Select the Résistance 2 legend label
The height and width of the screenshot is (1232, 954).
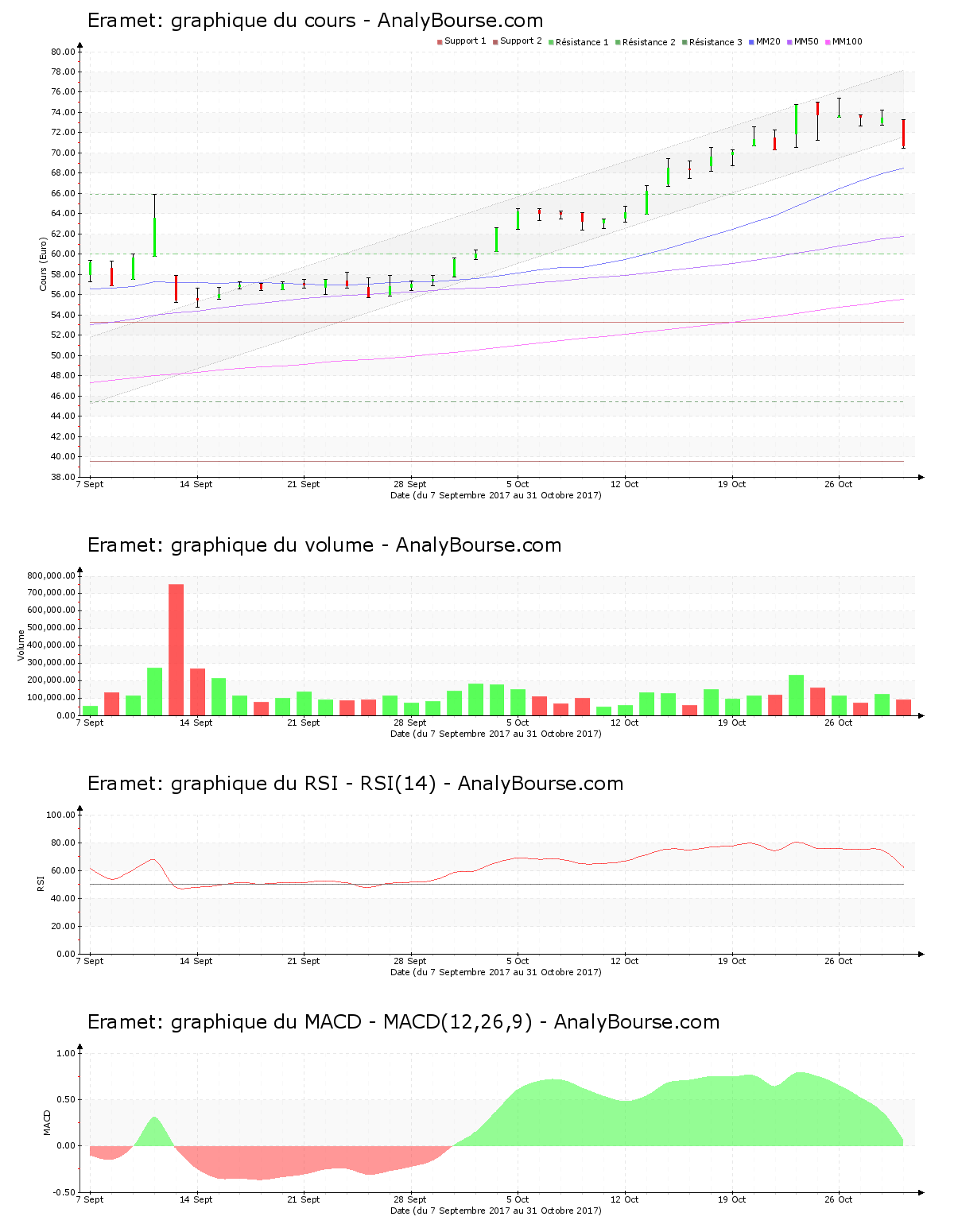(x=649, y=42)
